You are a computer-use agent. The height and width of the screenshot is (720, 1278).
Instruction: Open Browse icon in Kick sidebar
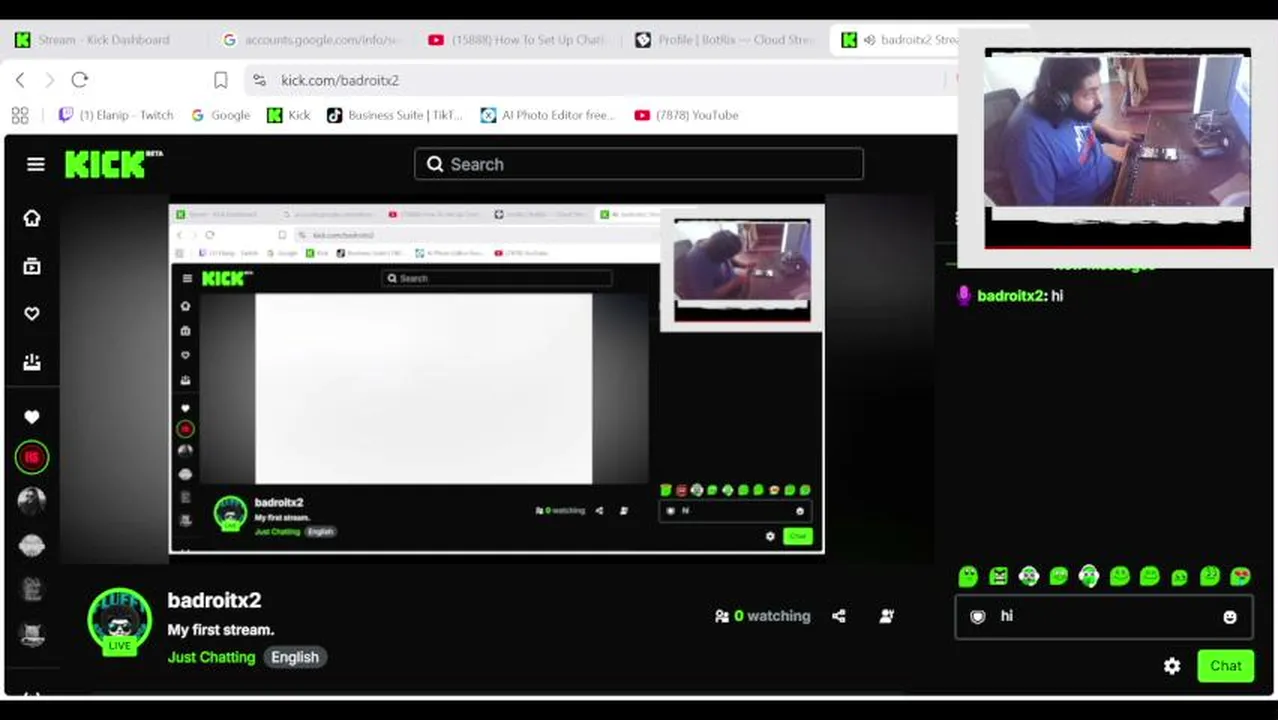pos(32,266)
